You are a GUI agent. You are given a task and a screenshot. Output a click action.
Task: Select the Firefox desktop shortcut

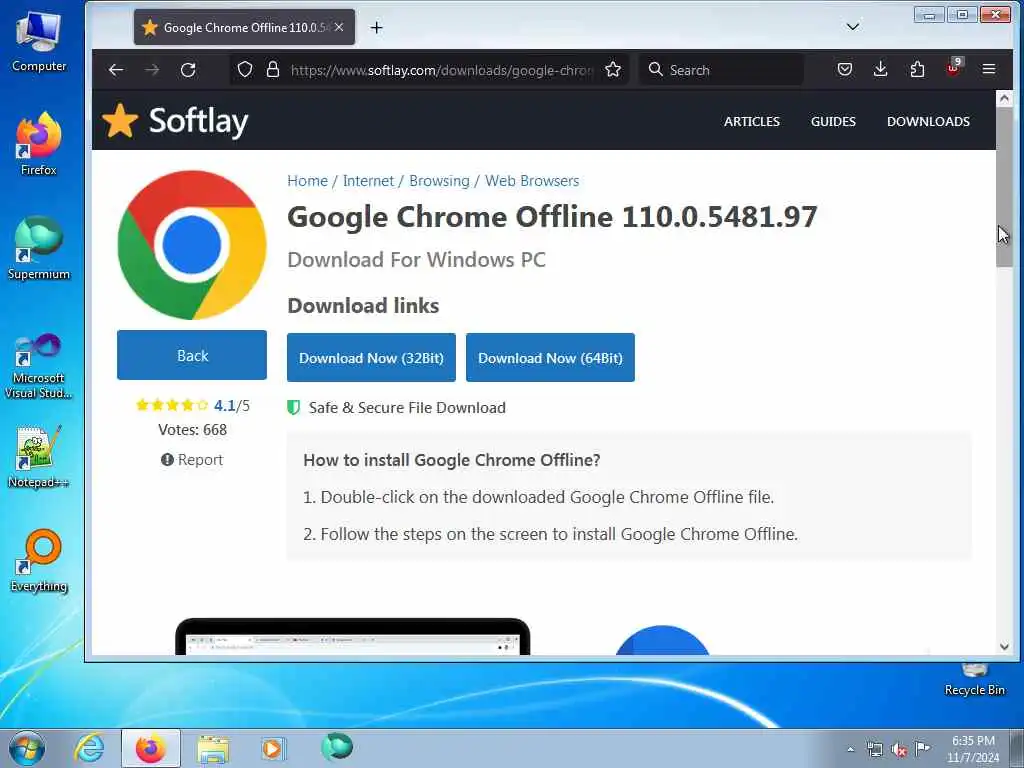pos(39,144)
